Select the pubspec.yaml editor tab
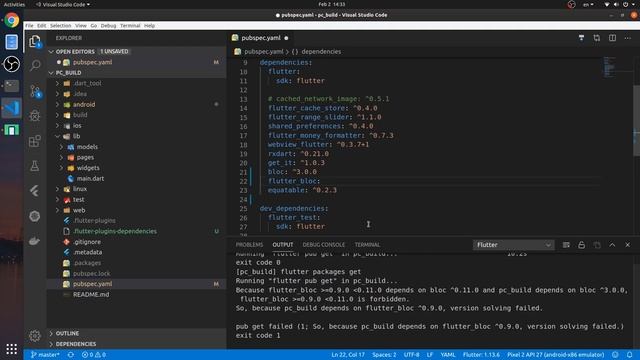The height and width of the screenshot is (360, 640). point(260,38)
